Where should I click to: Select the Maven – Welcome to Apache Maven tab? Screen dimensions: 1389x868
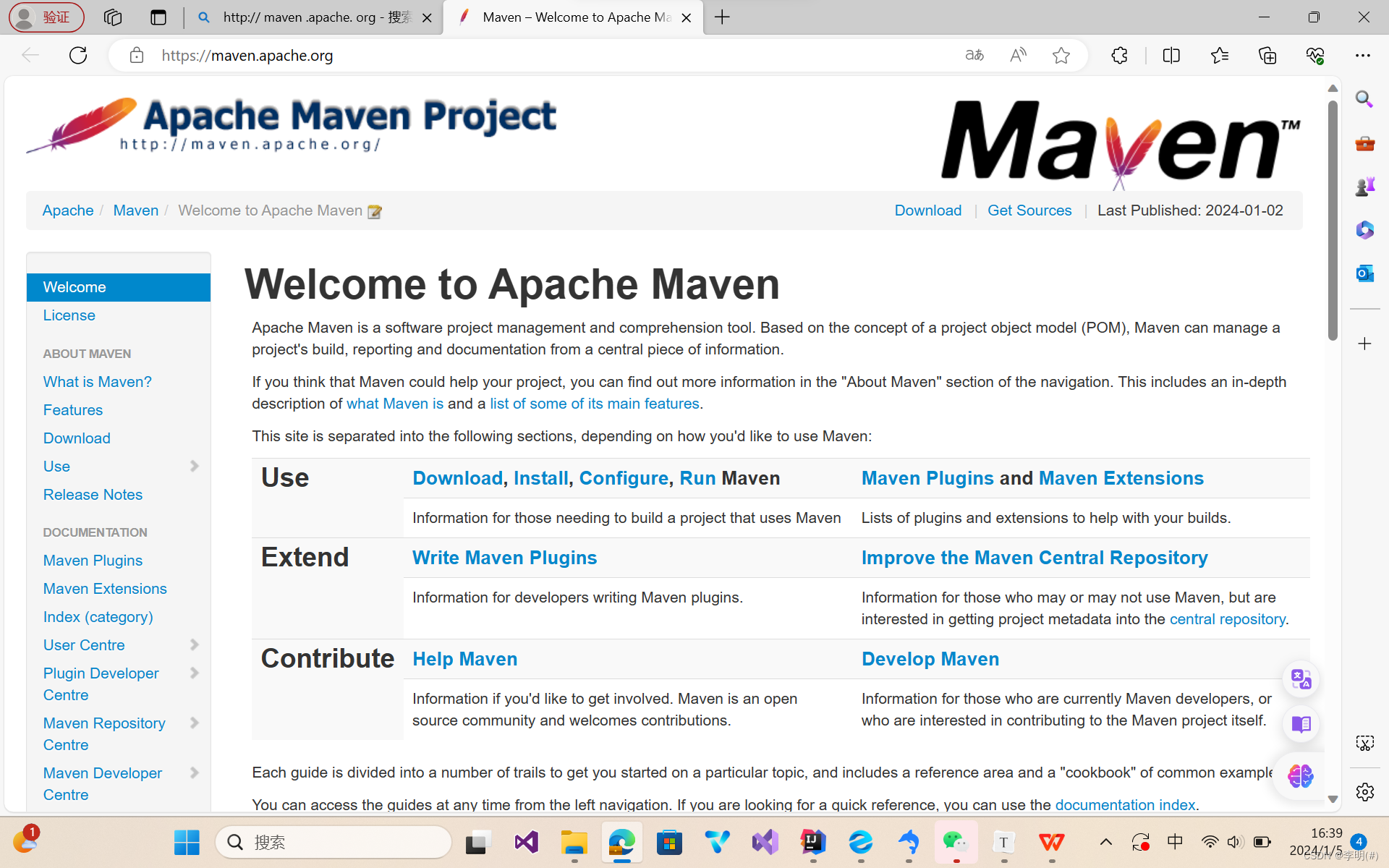tap(572, 17)
